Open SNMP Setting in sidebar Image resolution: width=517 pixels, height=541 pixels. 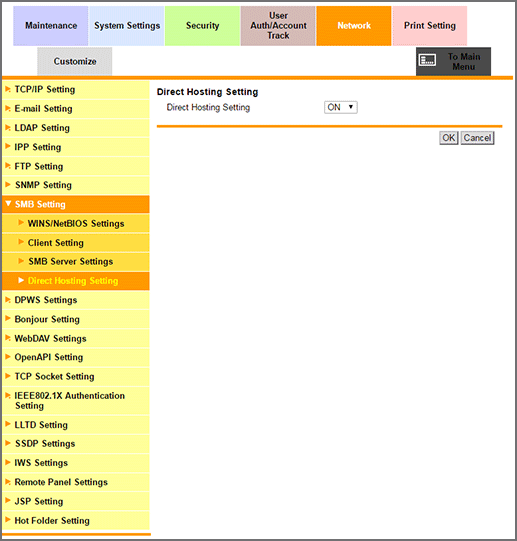click(x=76, y=185)
